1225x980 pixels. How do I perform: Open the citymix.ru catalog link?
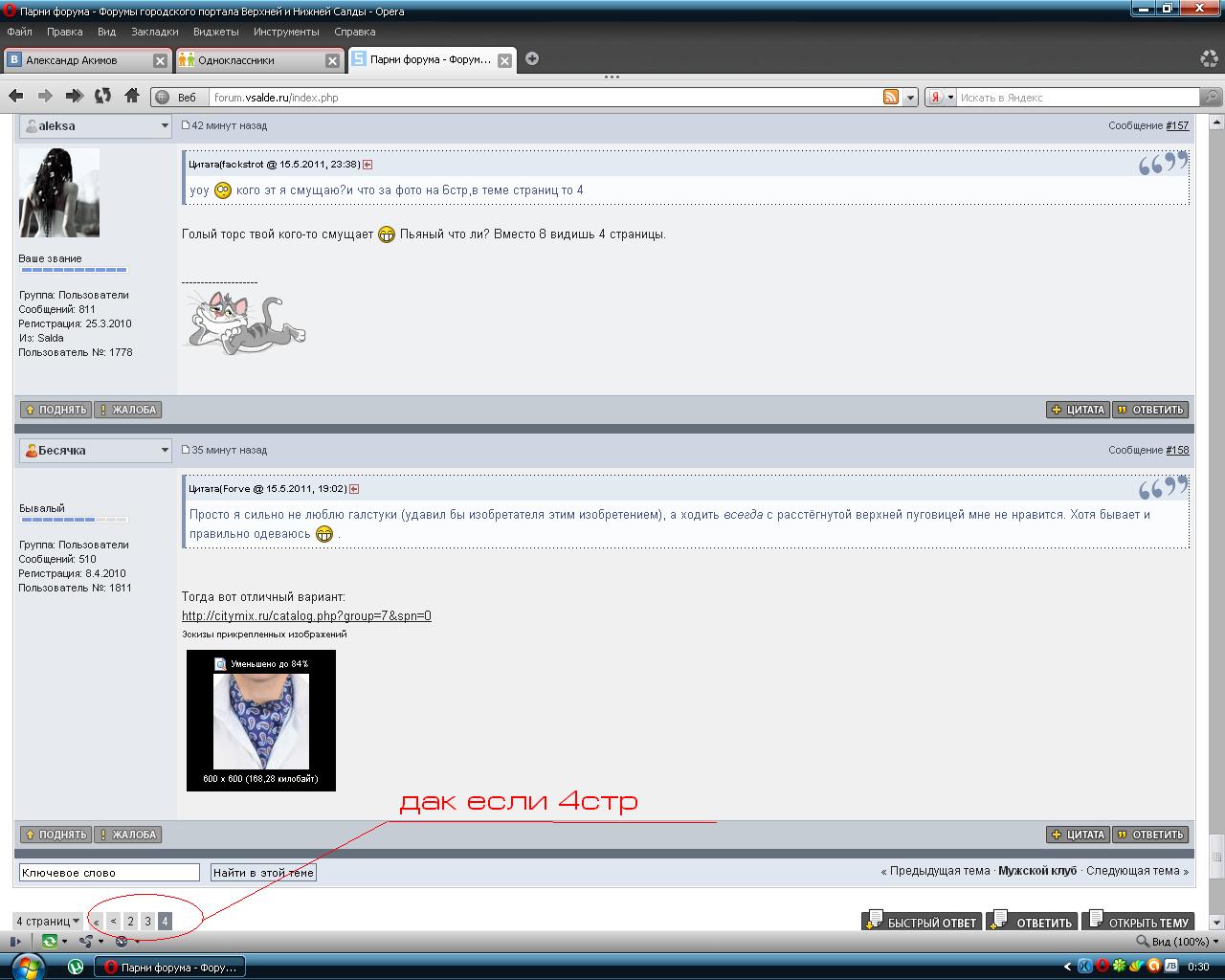coord(306,615)
